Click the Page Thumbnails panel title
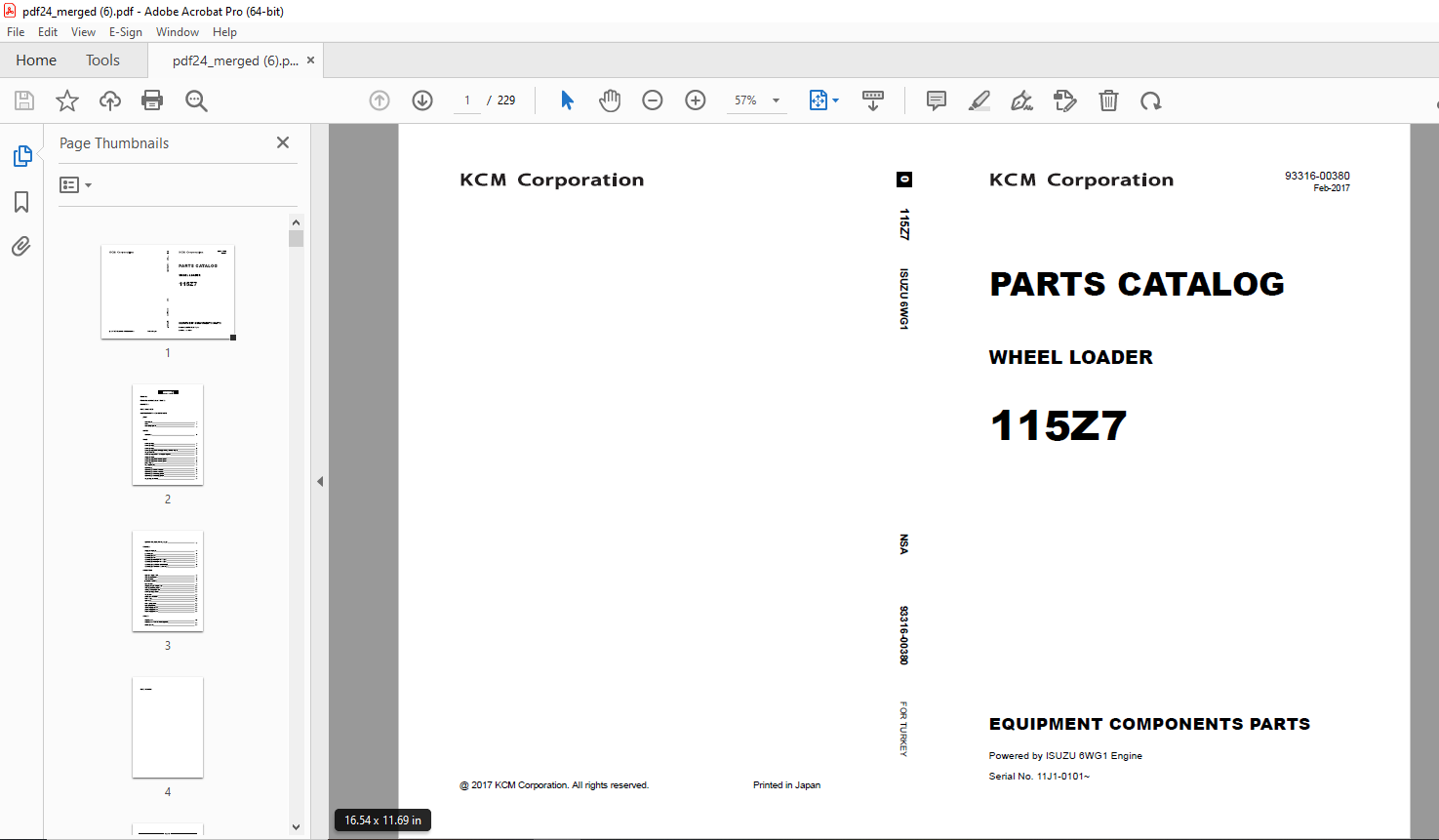This screenshot has width=1439, height=840. coord(114,143)
